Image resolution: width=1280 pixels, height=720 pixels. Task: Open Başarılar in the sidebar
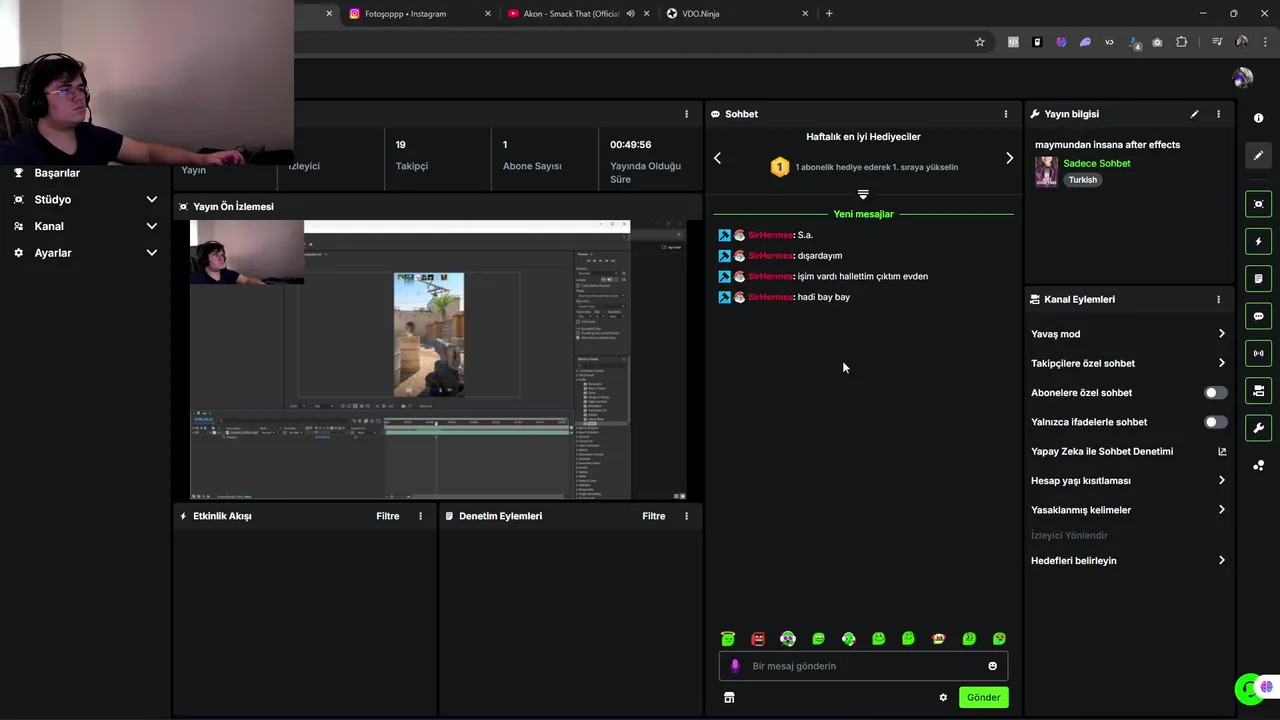[x=57, y=173]
